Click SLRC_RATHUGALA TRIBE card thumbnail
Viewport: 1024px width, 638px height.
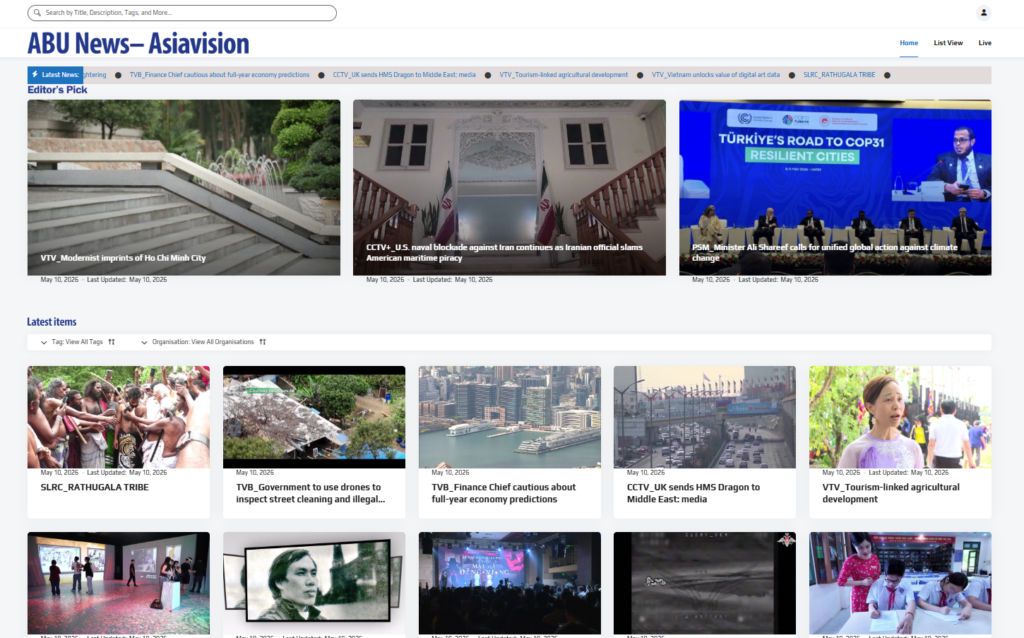coord(118,417)
